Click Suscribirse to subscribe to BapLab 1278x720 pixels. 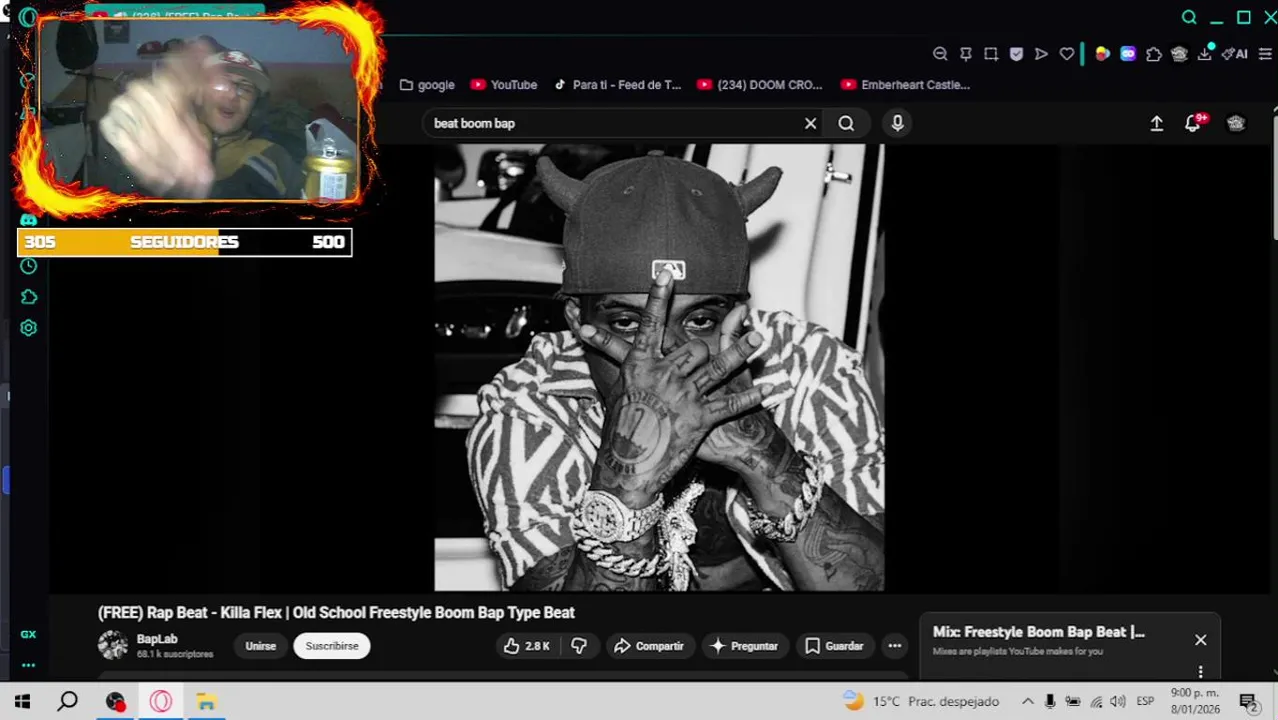coord(332,646)
